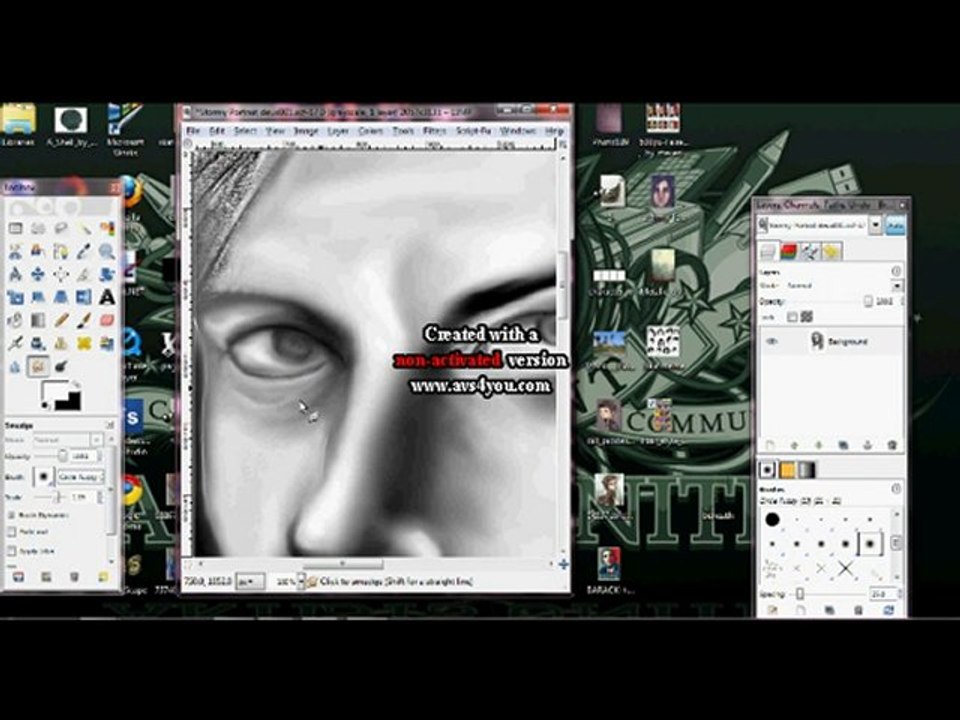Switch to the Patterns tab in lower dock
The image size is (960, 720).
[x=787, y=470]
